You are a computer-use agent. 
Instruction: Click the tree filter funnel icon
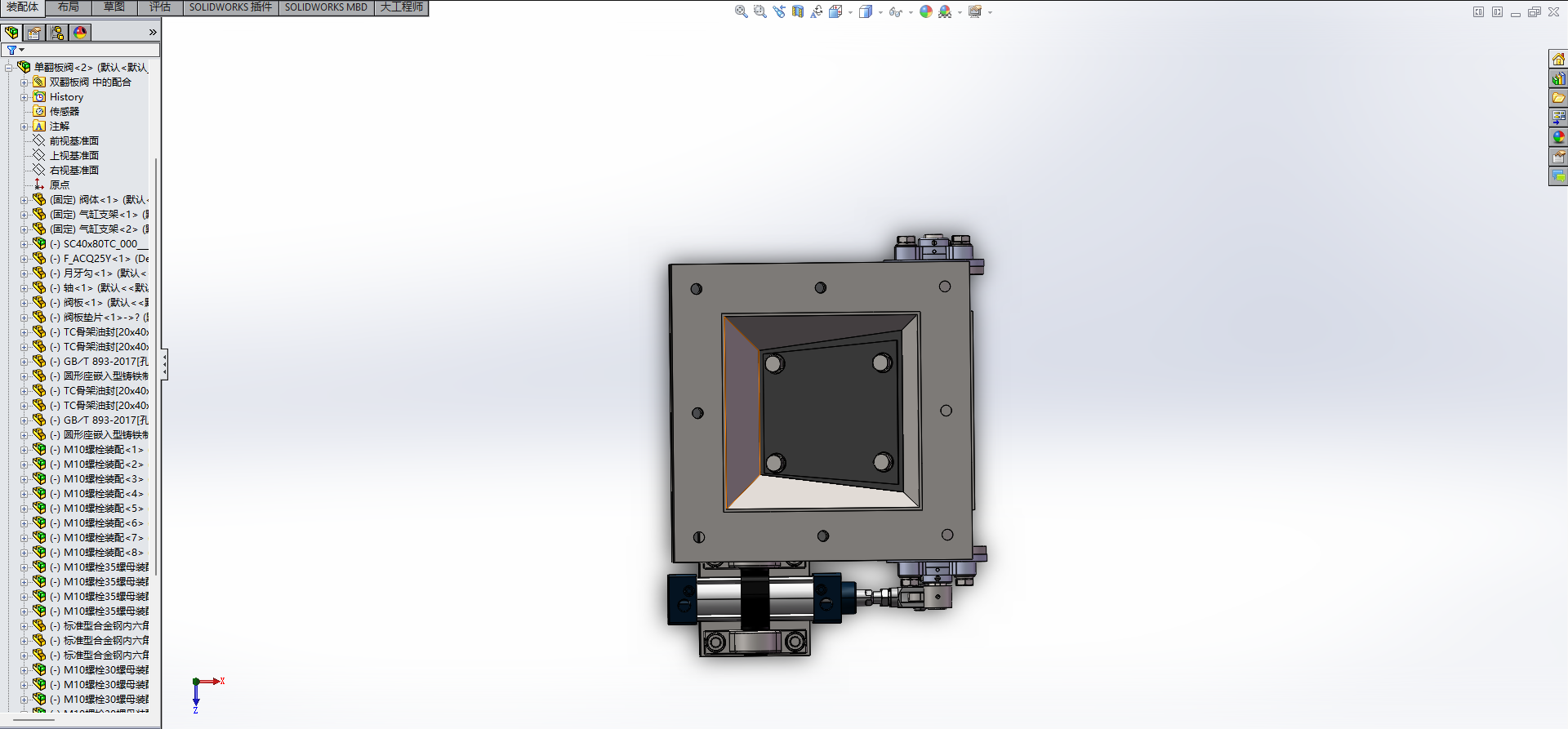11,51
